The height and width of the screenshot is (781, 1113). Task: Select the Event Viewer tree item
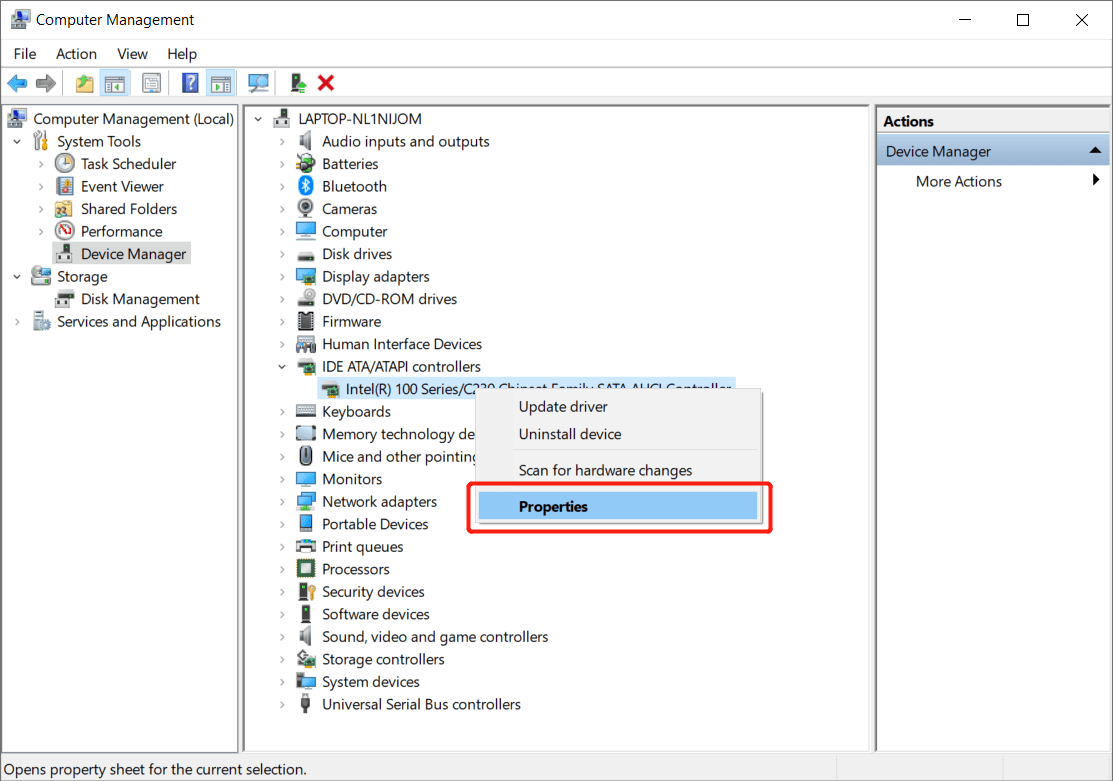pyautogui.click(x=121, y=186)
